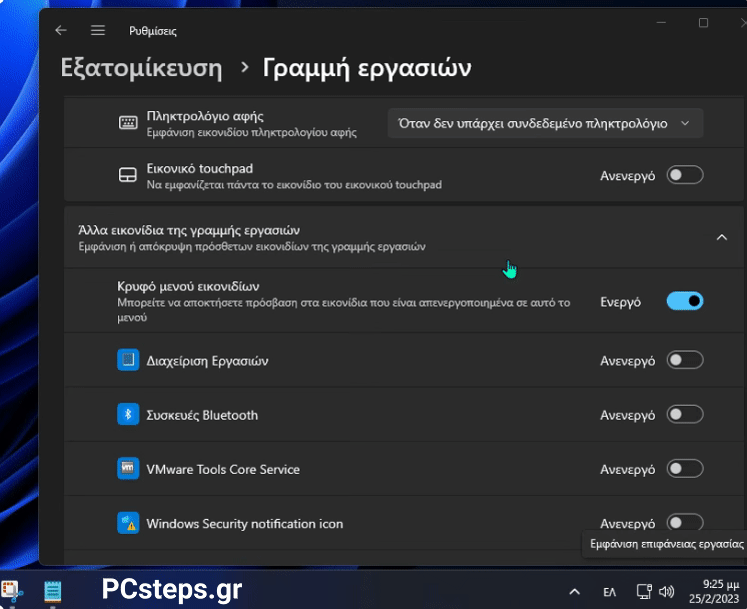Show hidden icons using the tray chevron

574,591
